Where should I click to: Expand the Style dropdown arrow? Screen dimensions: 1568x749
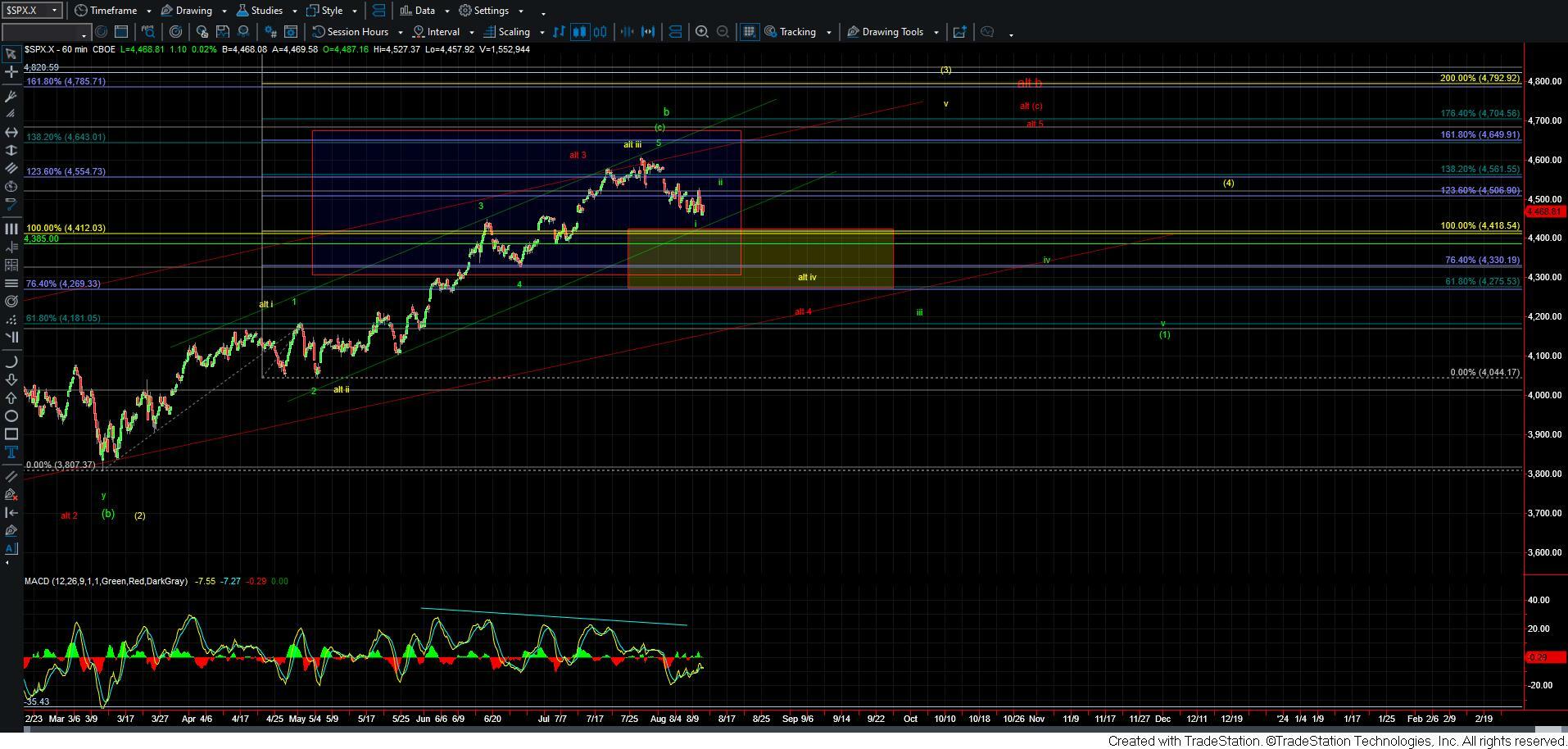[x=355, y=11]
